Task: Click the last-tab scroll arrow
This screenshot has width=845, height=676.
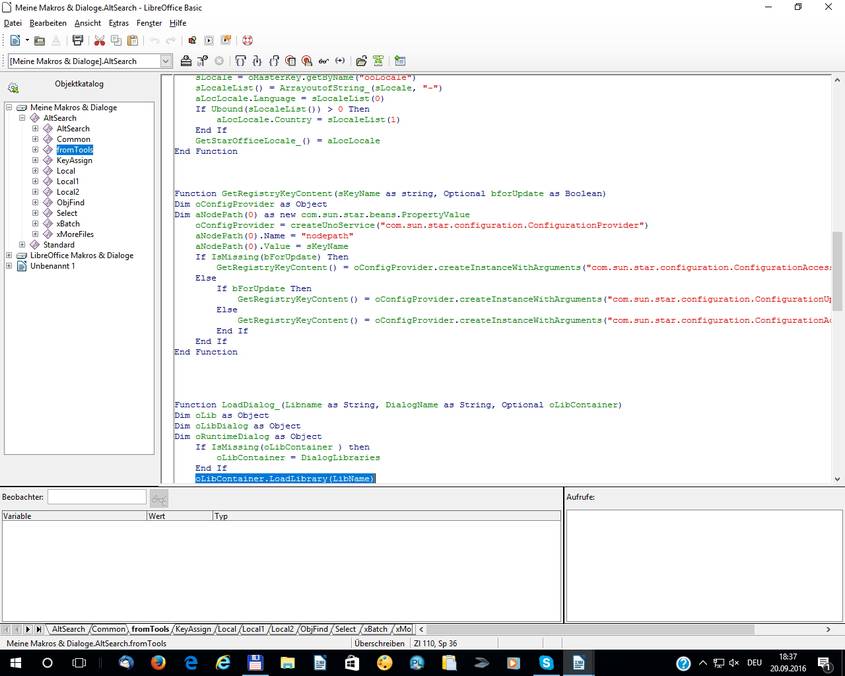Action: coord(38,629)
